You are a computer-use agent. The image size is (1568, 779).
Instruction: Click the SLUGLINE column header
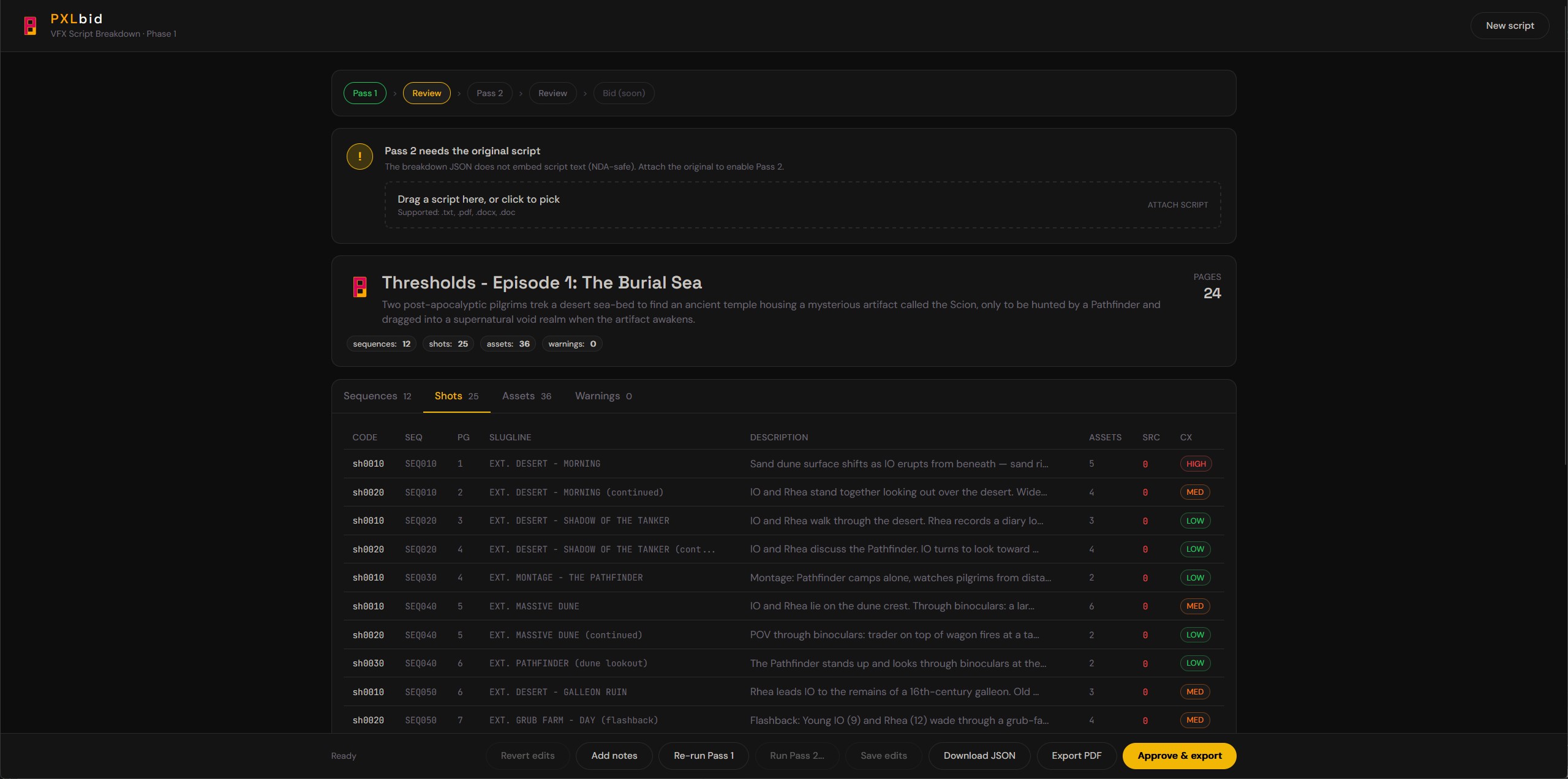point(510,437)
